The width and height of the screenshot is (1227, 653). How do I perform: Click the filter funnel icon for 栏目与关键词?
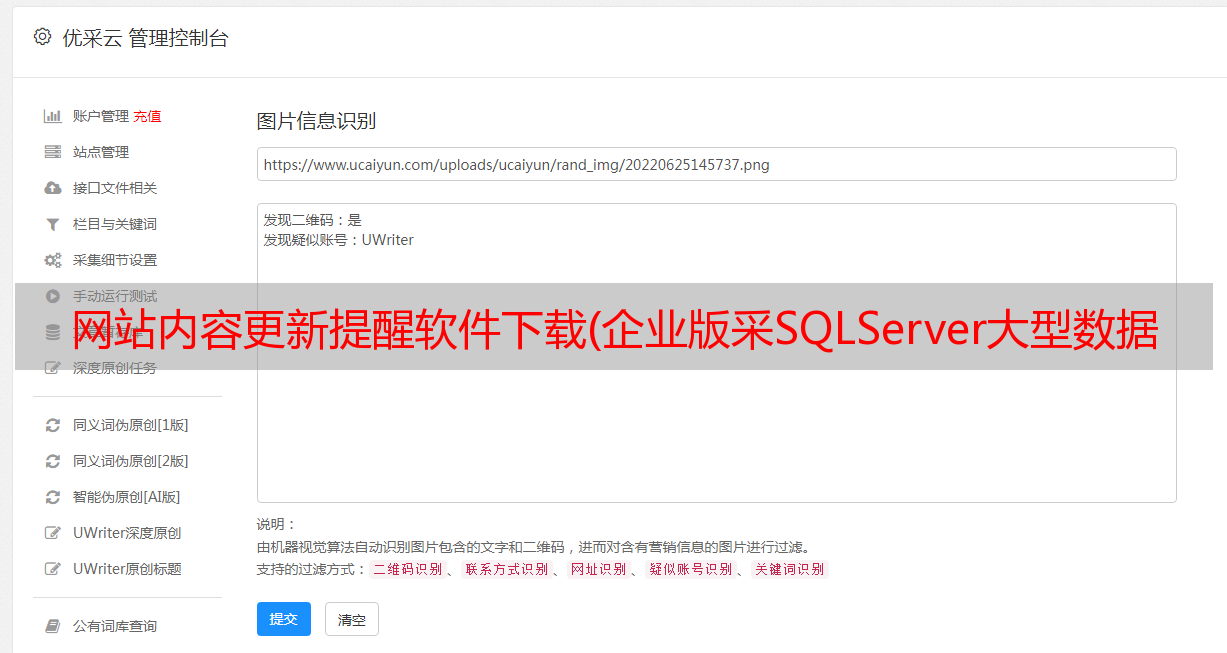(53, 224)
